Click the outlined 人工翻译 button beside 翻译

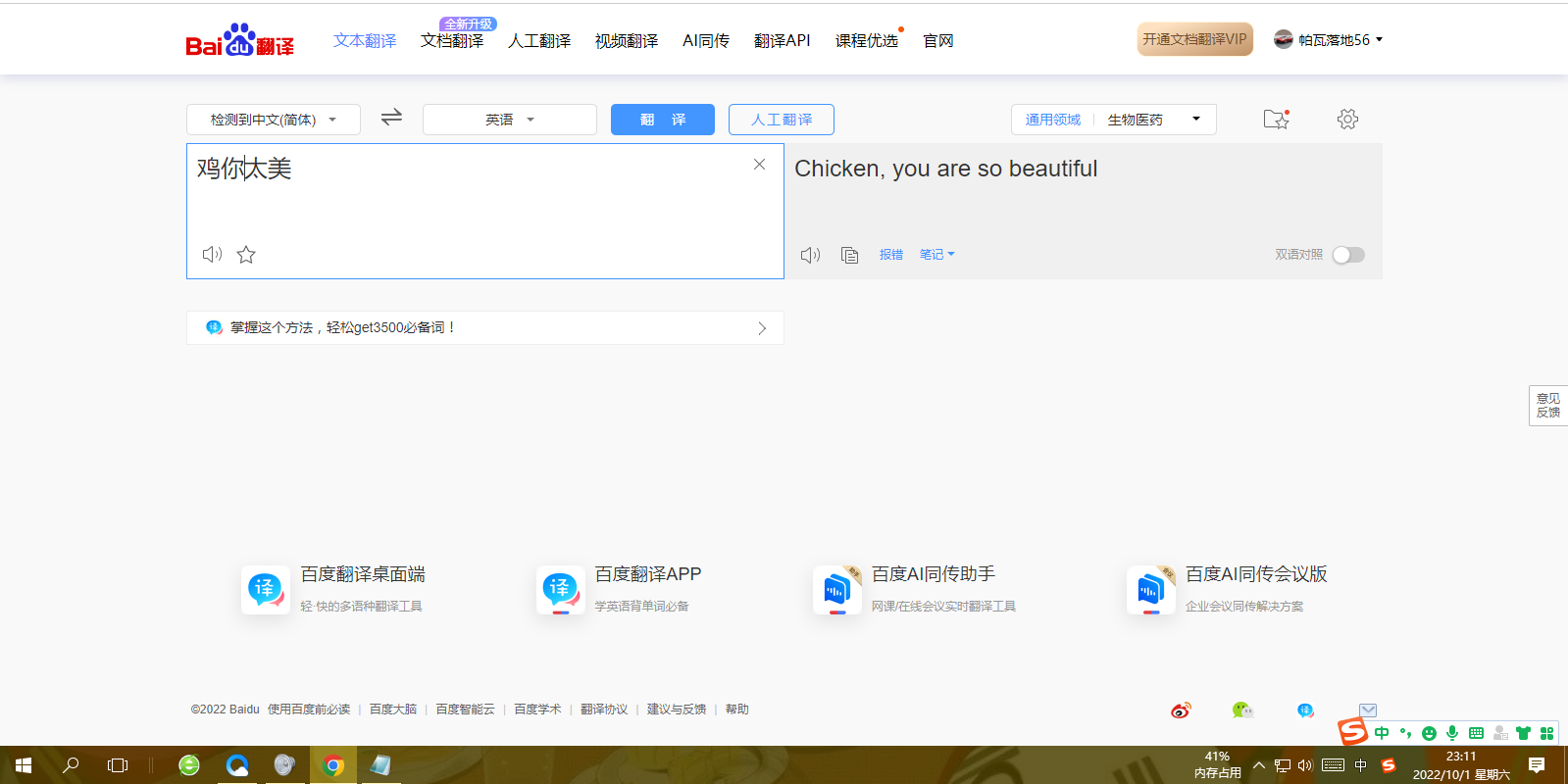[782, 120]
